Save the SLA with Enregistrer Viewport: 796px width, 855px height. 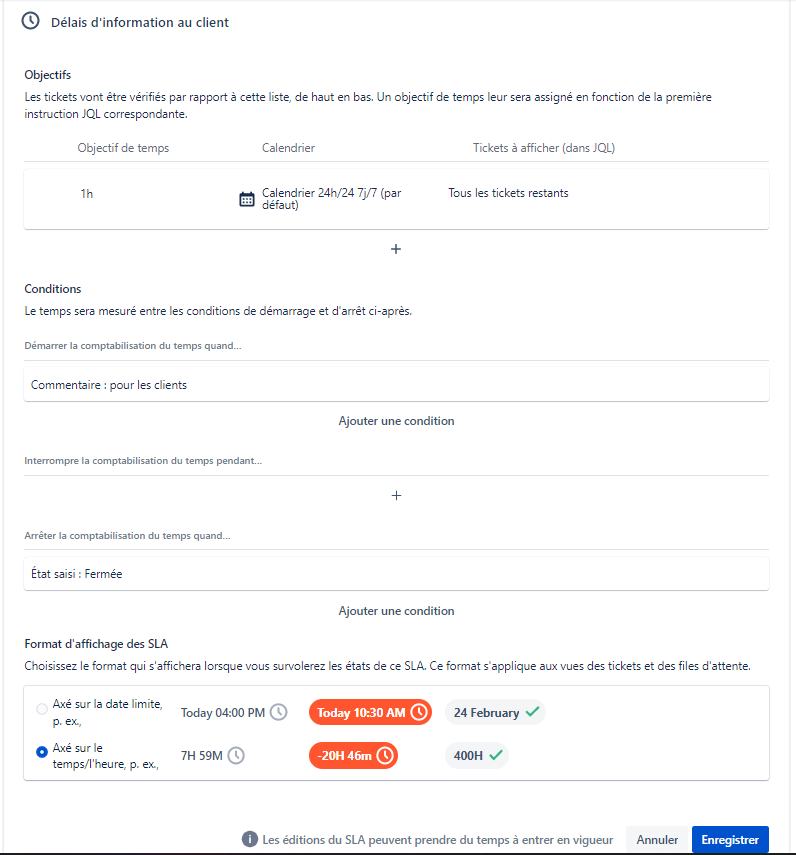coord(730,840)
